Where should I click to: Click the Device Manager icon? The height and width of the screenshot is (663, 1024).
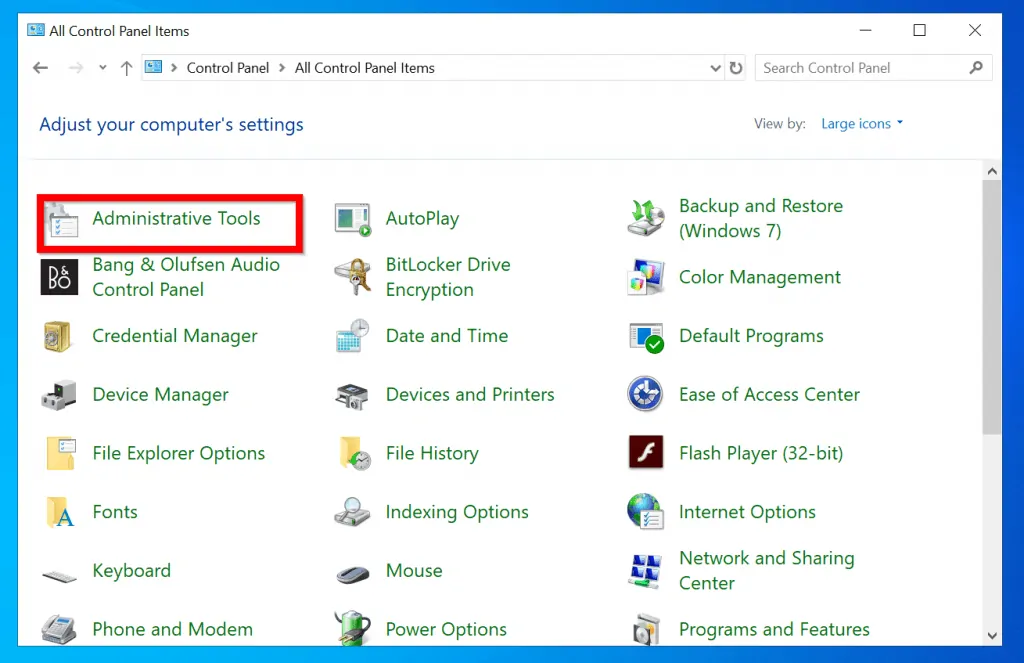59,395
